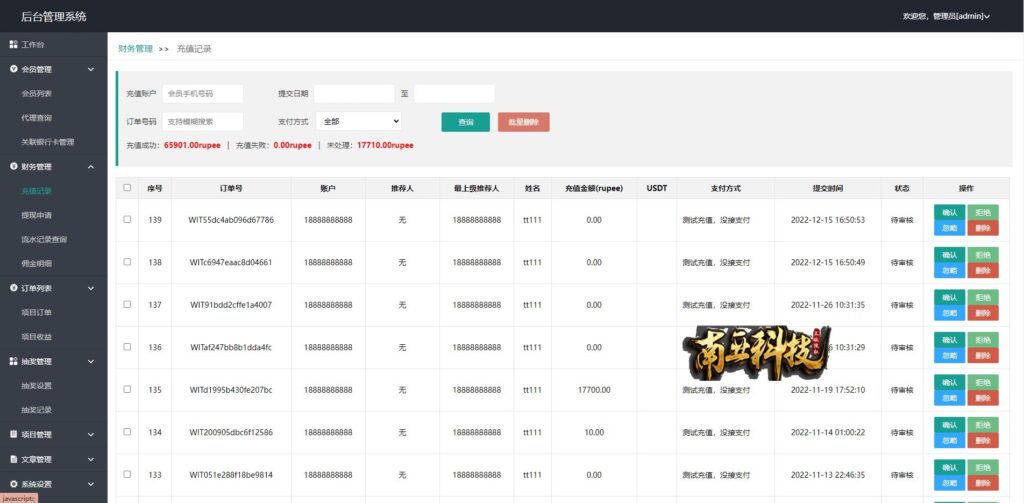Screen dimensions: 1024x503
Task: Click 确认 for order row 137
Action: (x=950, y=297)
